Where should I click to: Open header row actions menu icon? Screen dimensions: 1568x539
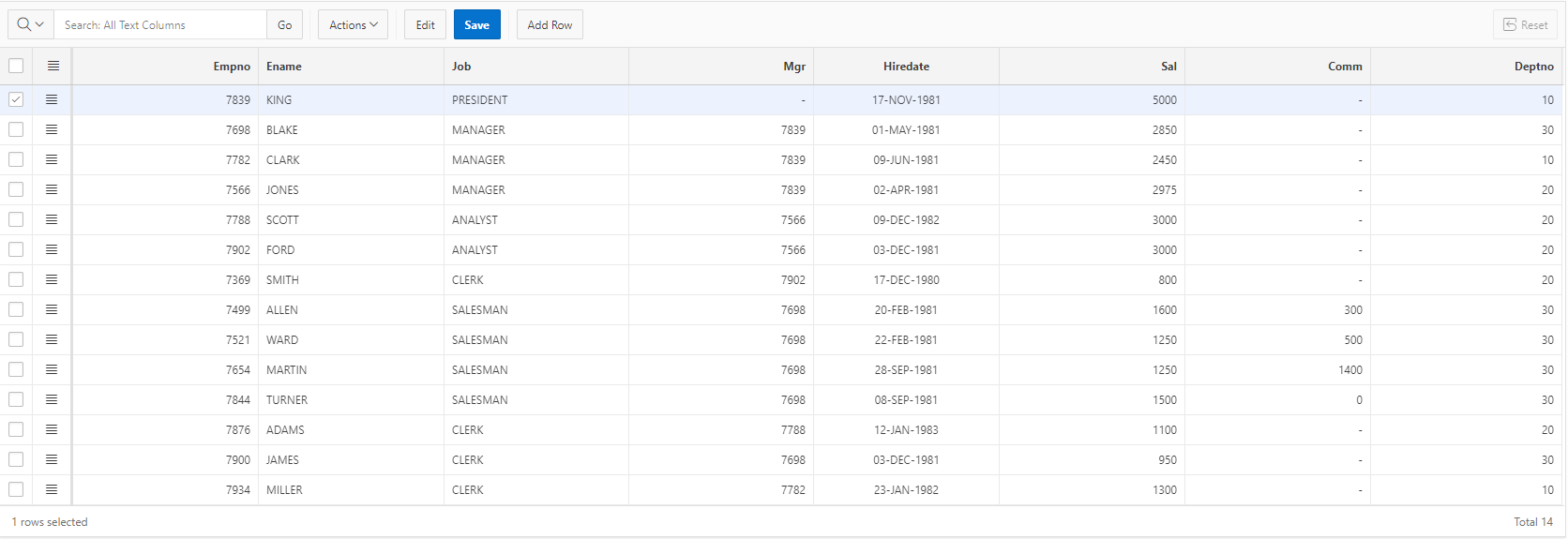[x=53, y=66]
